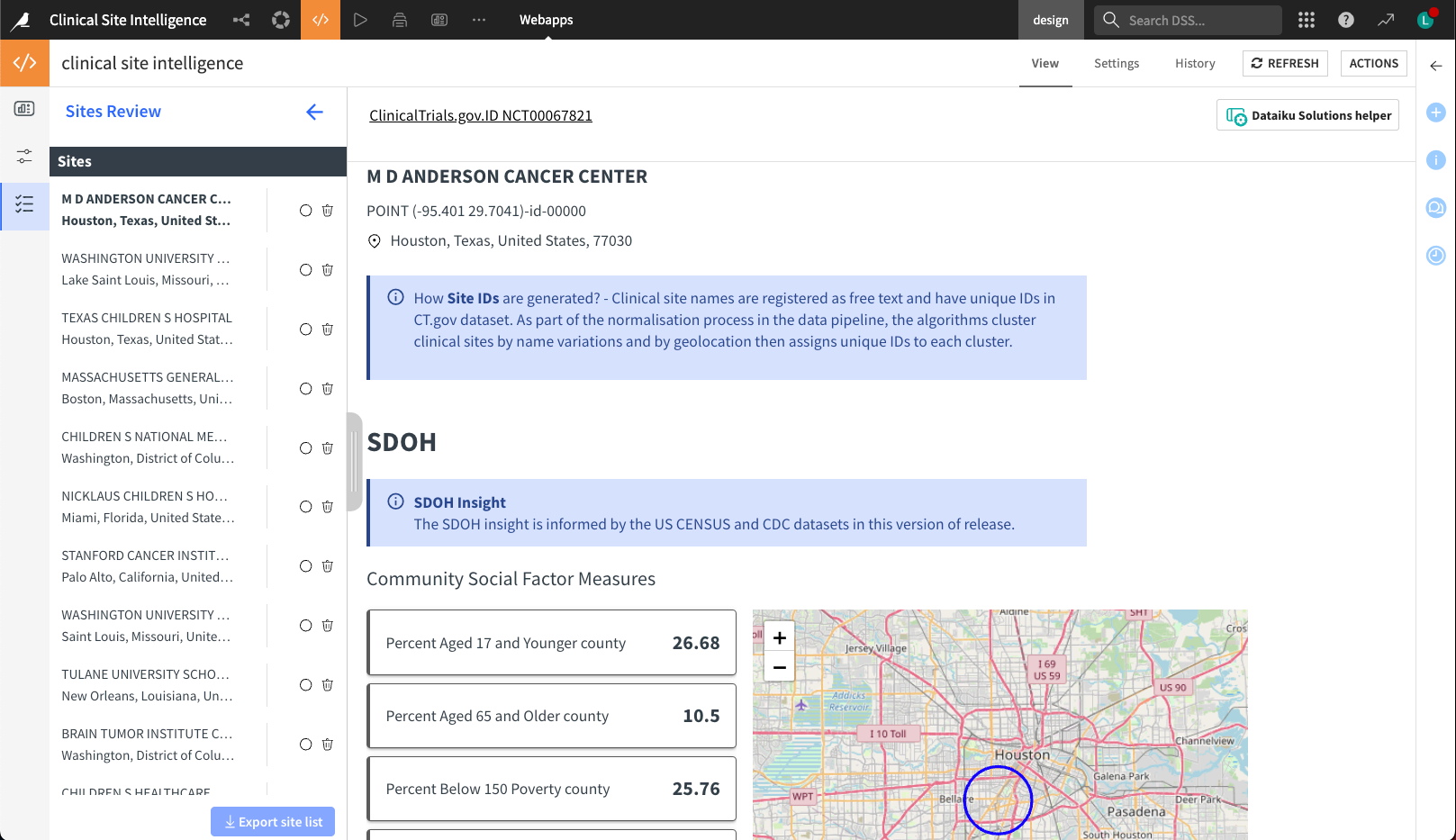Collapse the right info sidebar
Viewport: 1456px width, 840px height.
[x=1435, y=65]
